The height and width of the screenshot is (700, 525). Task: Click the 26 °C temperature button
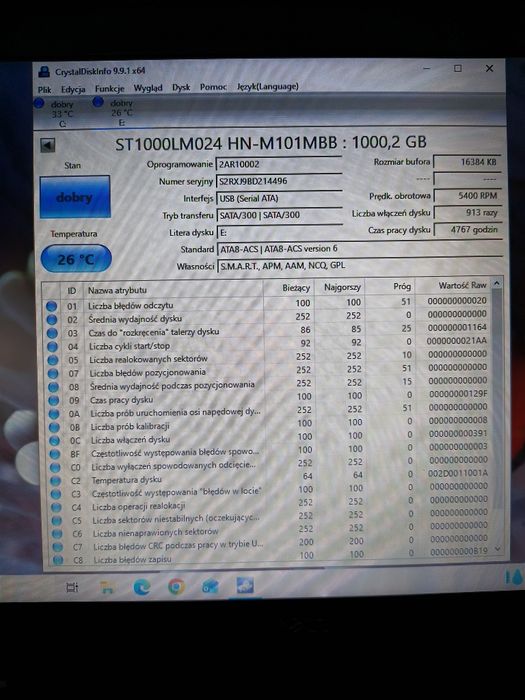tap(76, 258)
